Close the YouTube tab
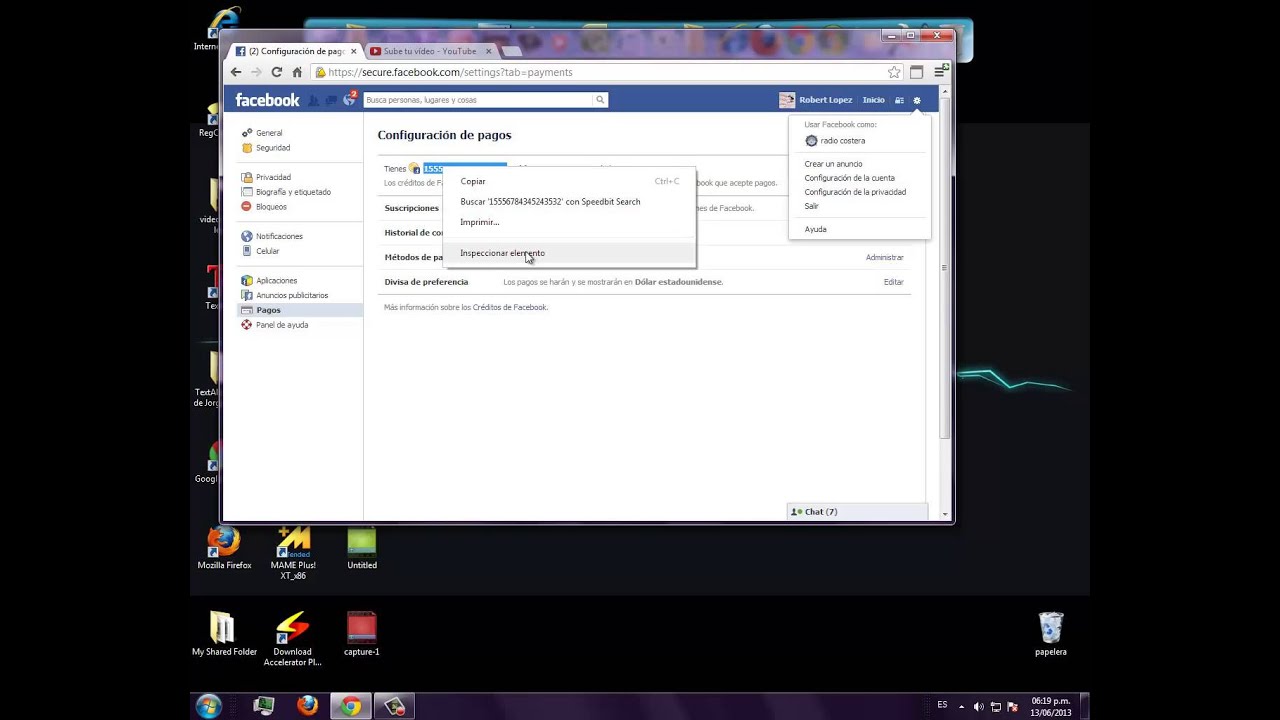The image size is (1280, 720). click(x=489, y=51)
